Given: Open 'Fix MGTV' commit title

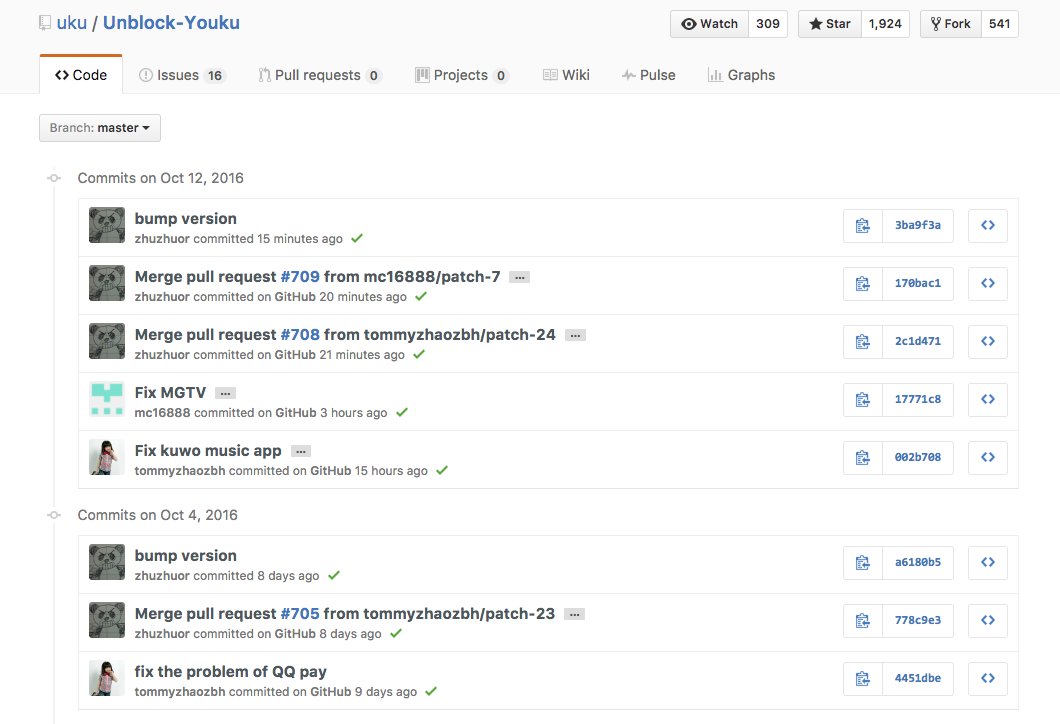Looking at the screenshot, I should pos(170,393).
